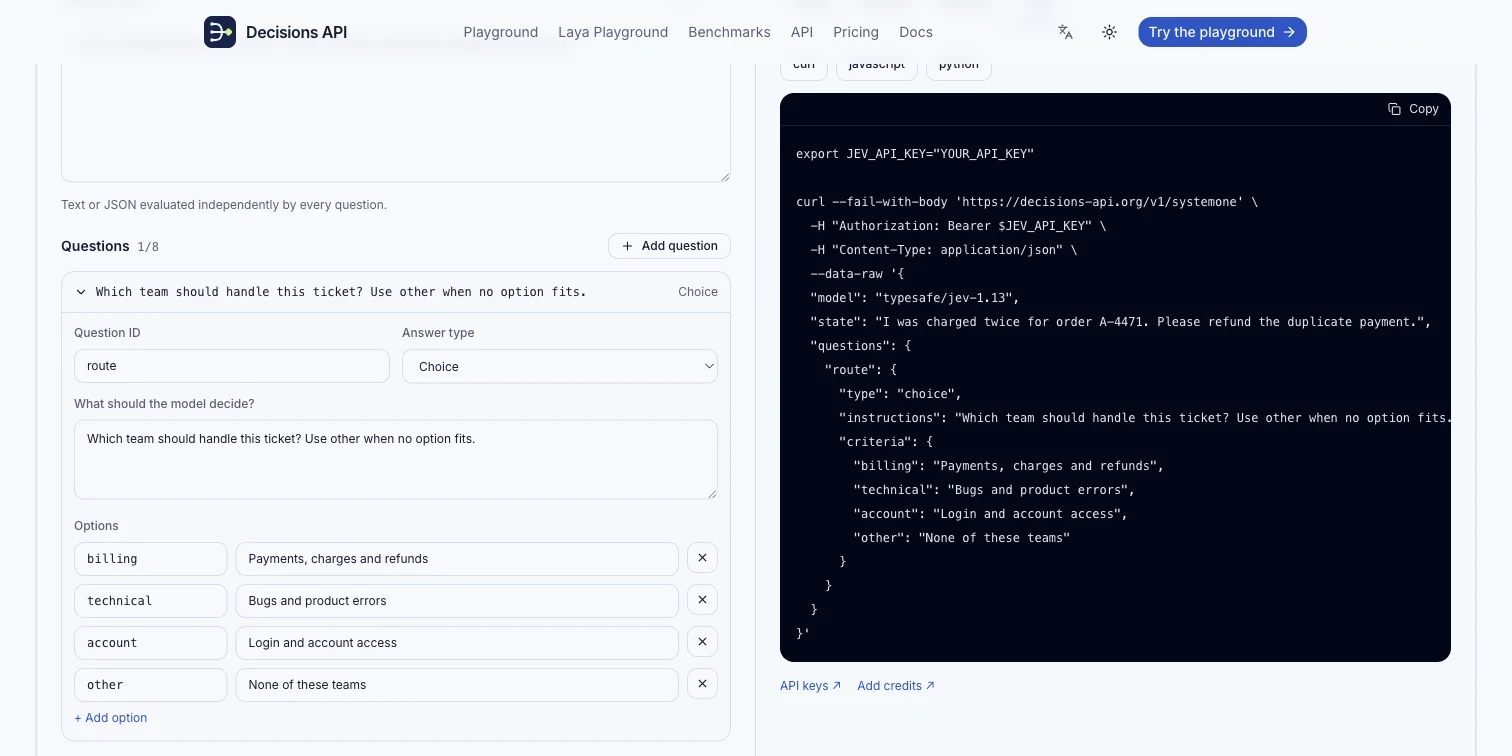Click the Decisions API logo icon

click(220, 32)
